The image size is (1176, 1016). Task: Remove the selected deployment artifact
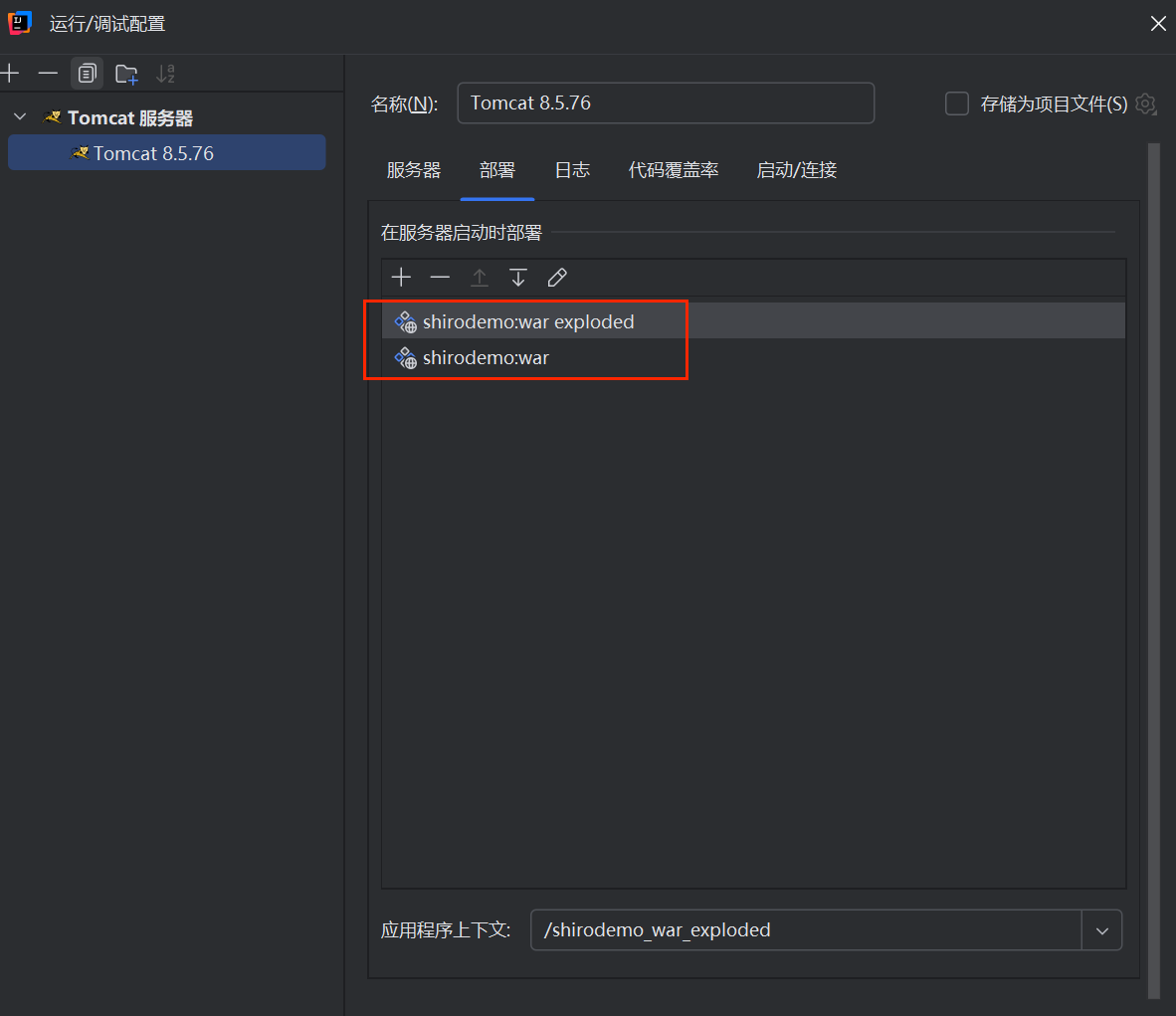pos(440,278)
